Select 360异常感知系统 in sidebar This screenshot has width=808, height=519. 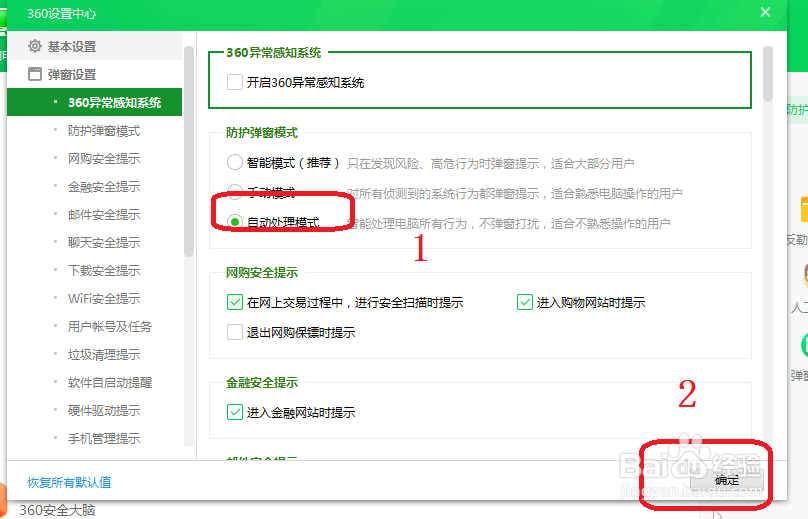(x=94, y=102)
